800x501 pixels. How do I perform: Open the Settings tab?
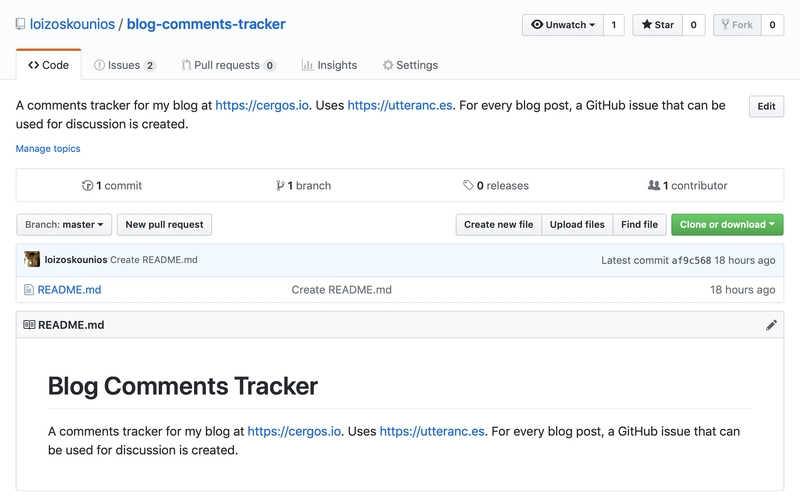click(410, 65)
